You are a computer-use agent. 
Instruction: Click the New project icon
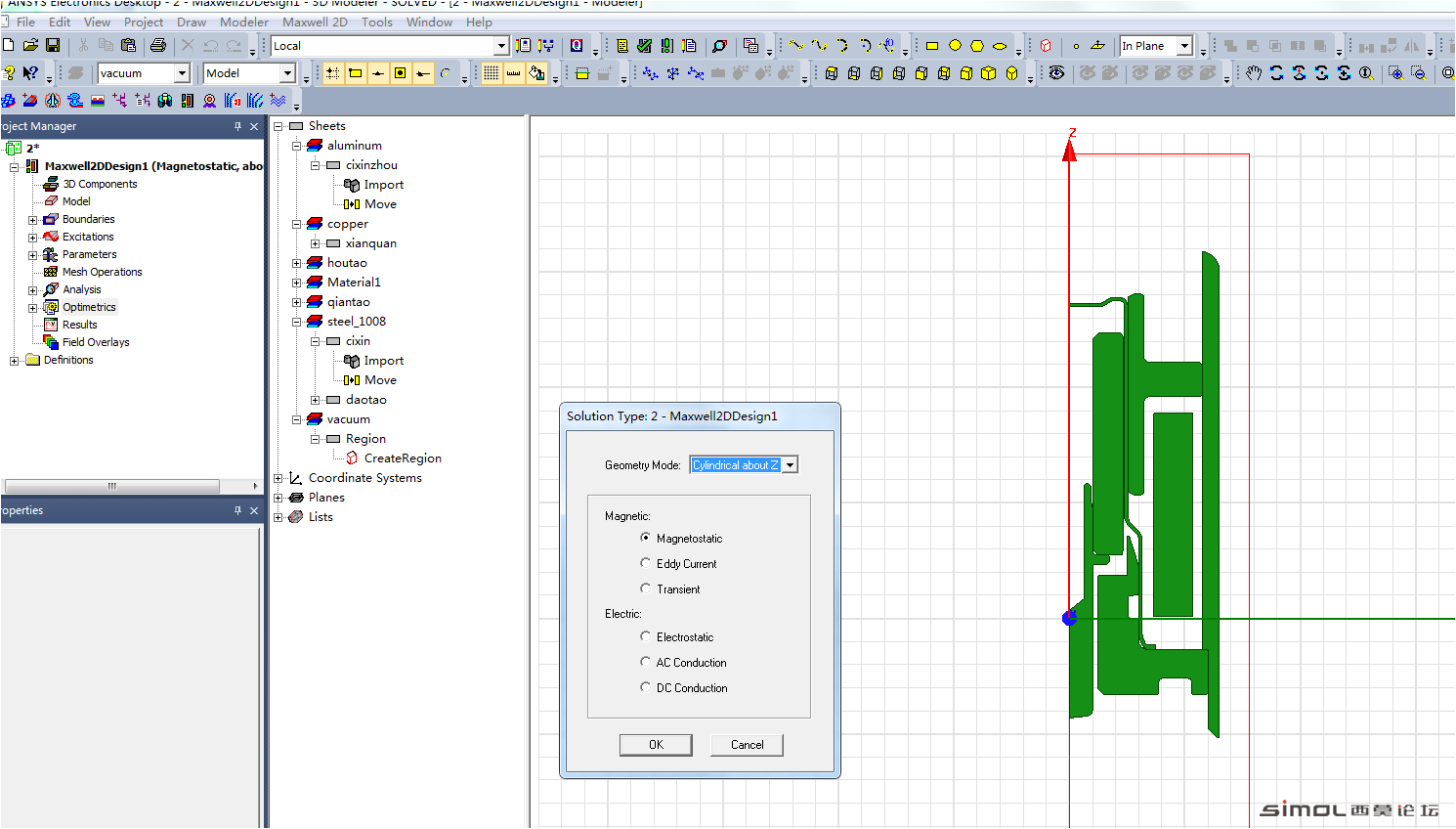pos(8,45)
